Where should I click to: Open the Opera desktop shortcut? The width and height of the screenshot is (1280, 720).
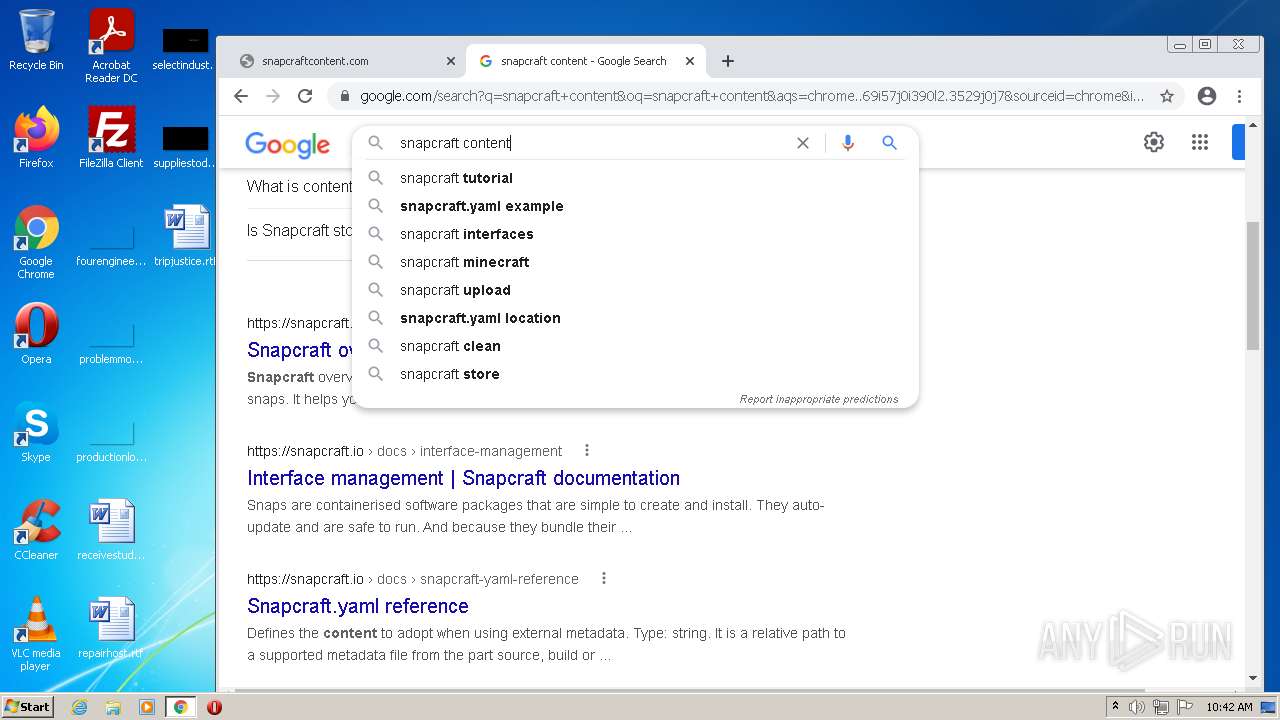(36, 334)
